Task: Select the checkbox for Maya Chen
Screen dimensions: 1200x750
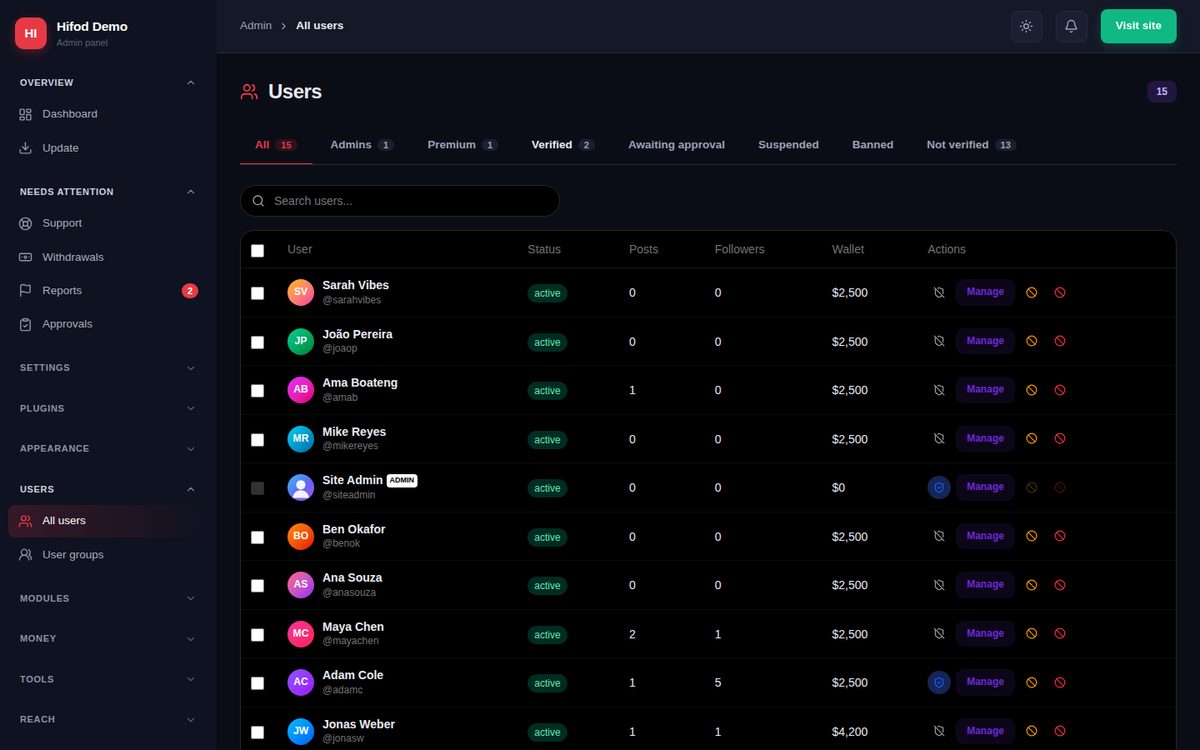Action: pyautogui.click(x=257, y=635)
